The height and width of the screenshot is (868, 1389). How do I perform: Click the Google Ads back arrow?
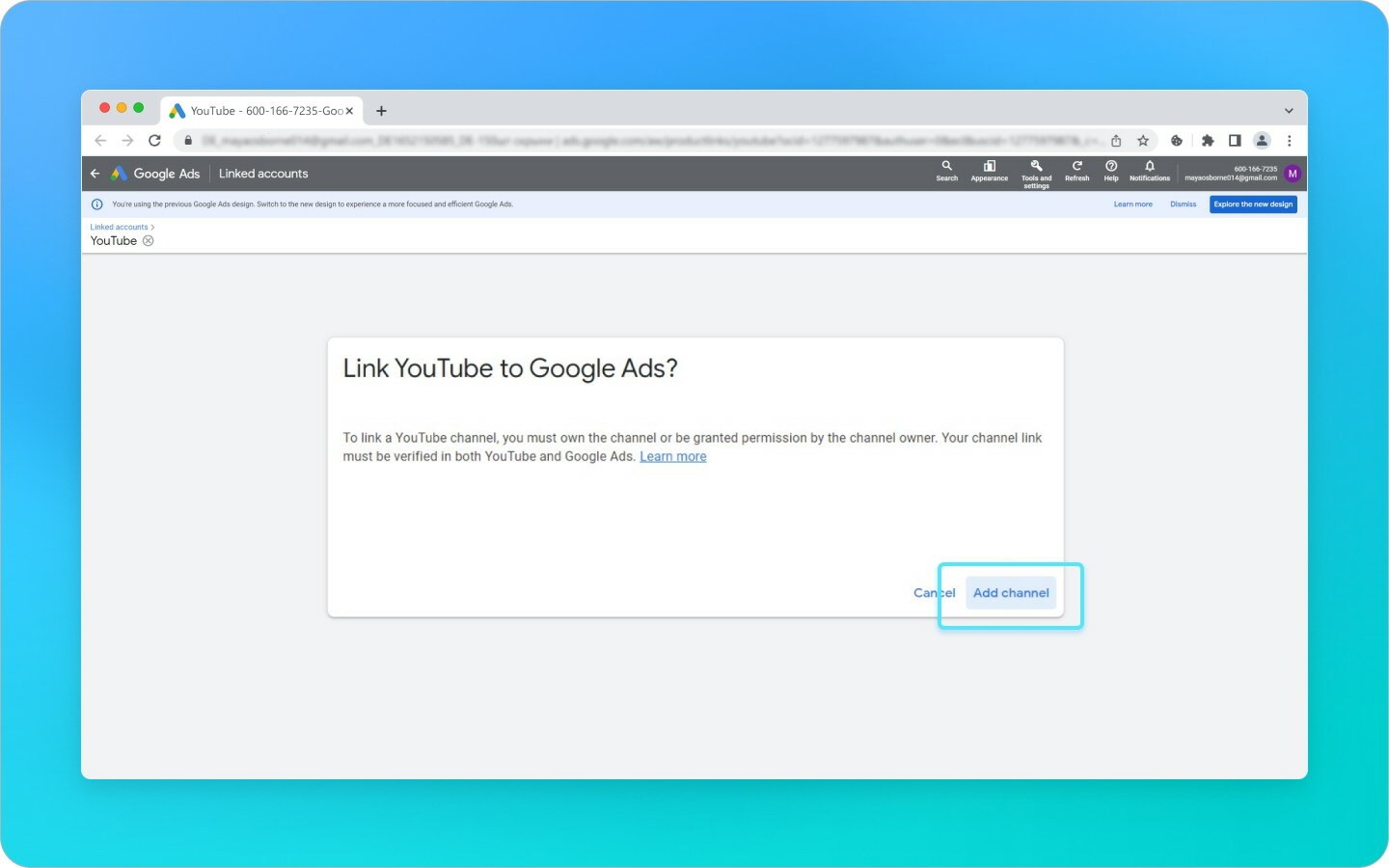coord(95,174)
